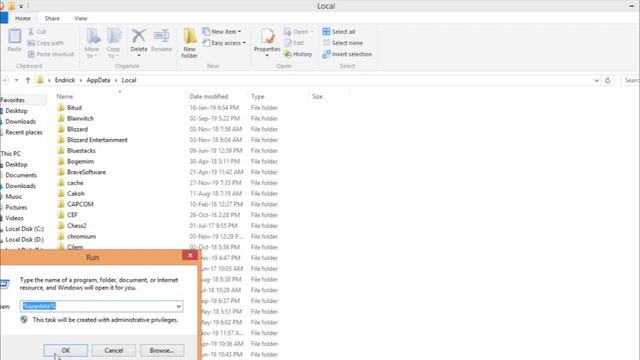The image size is (640, 360).
Task: Select the Bluestacks folder
Action: coord(81,150)
